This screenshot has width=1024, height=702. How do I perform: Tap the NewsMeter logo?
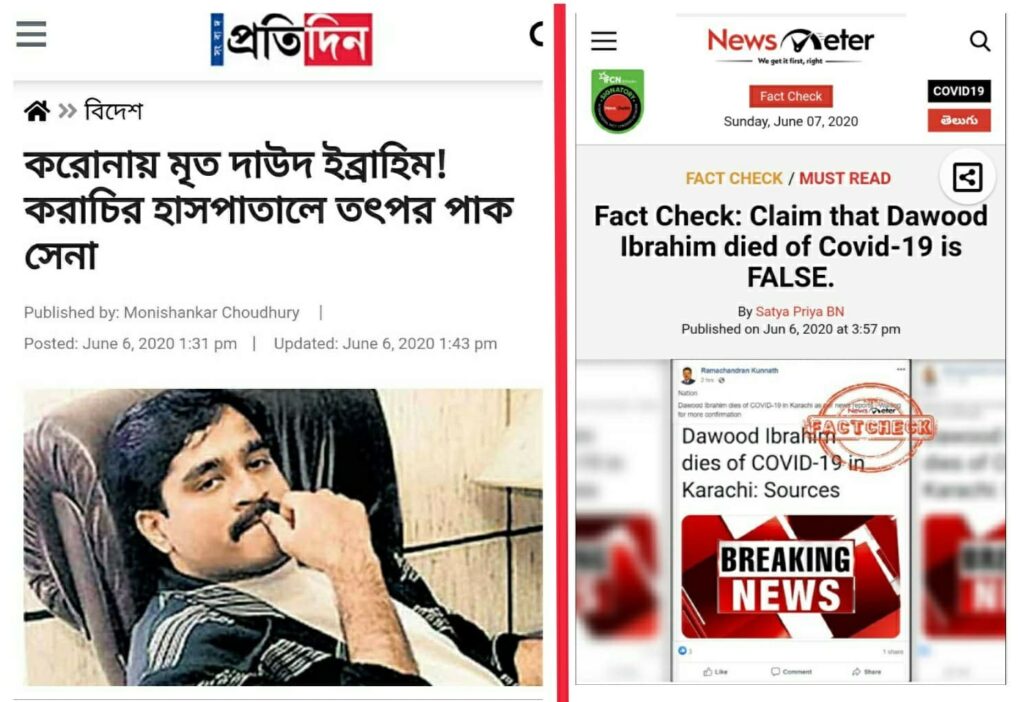point(791,44)
